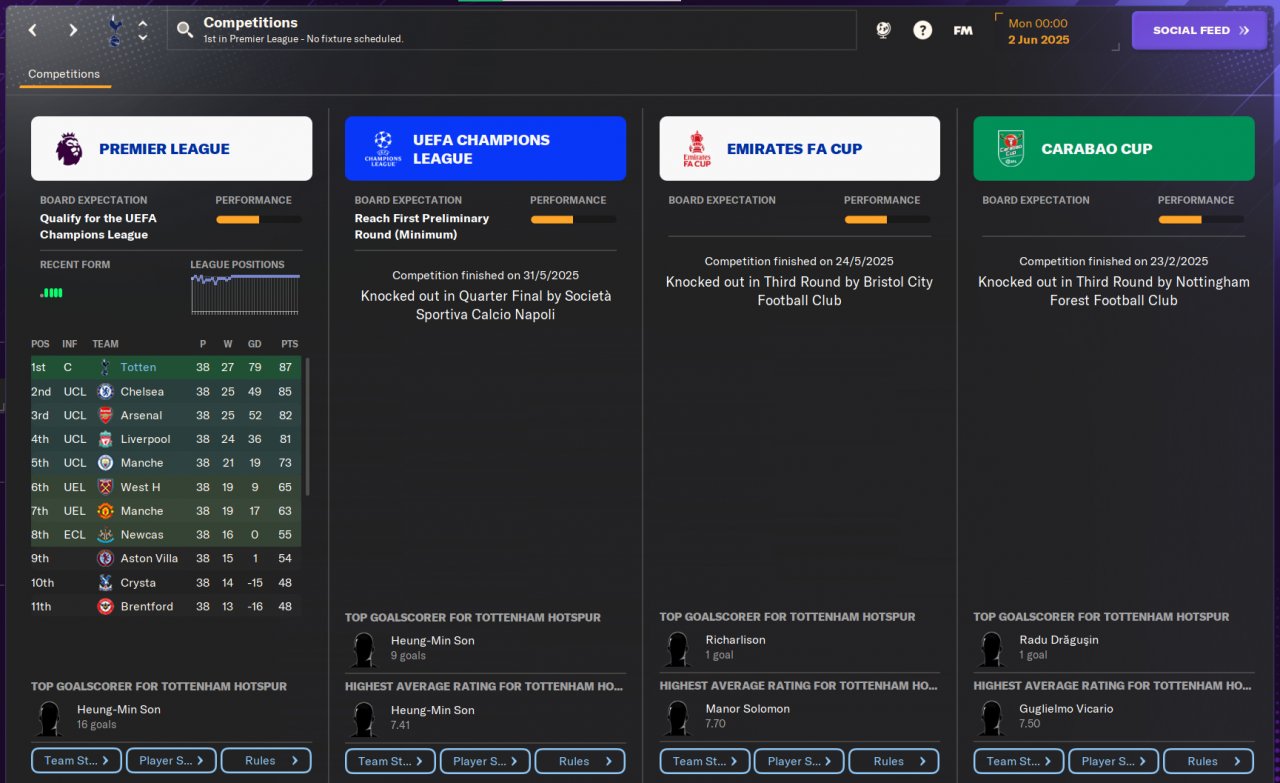This screenshot has width=1280, height=783.
Task: Click Crystal Palace's badge in the table
Action: (x=105, y=583)
